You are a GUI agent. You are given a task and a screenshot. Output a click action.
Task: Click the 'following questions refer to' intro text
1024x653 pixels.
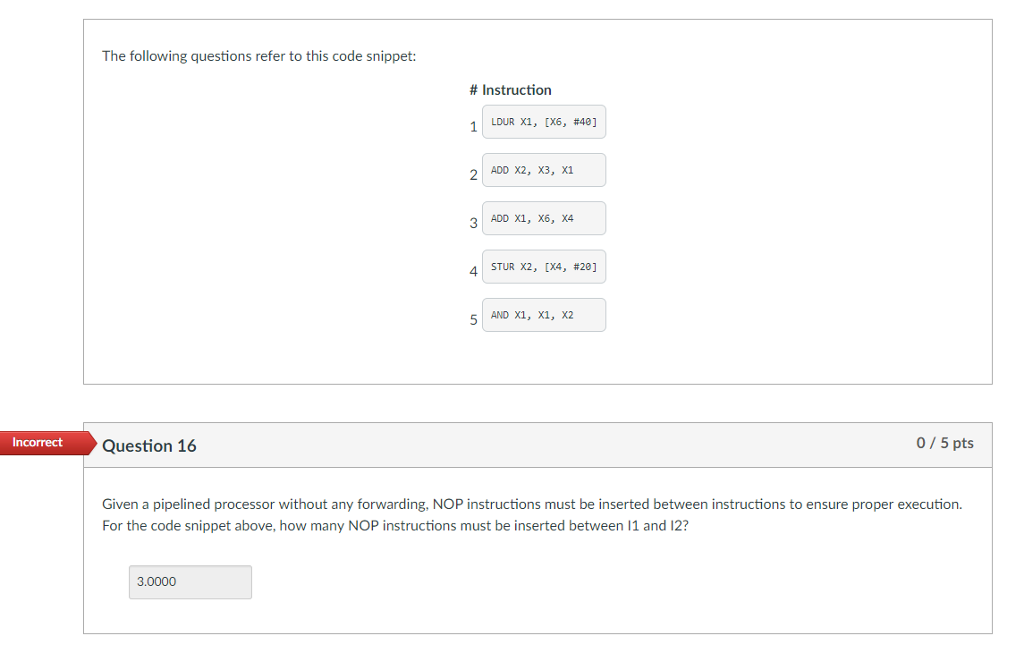[208, 56]
